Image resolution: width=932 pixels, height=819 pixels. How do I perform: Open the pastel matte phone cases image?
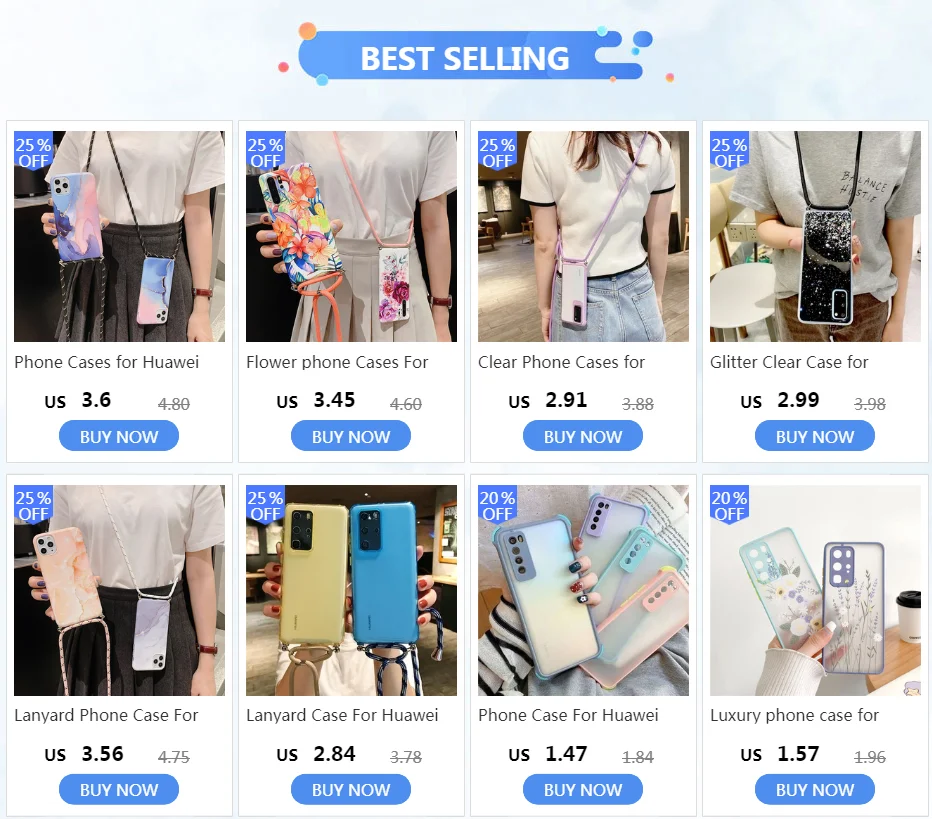(583, 590)
